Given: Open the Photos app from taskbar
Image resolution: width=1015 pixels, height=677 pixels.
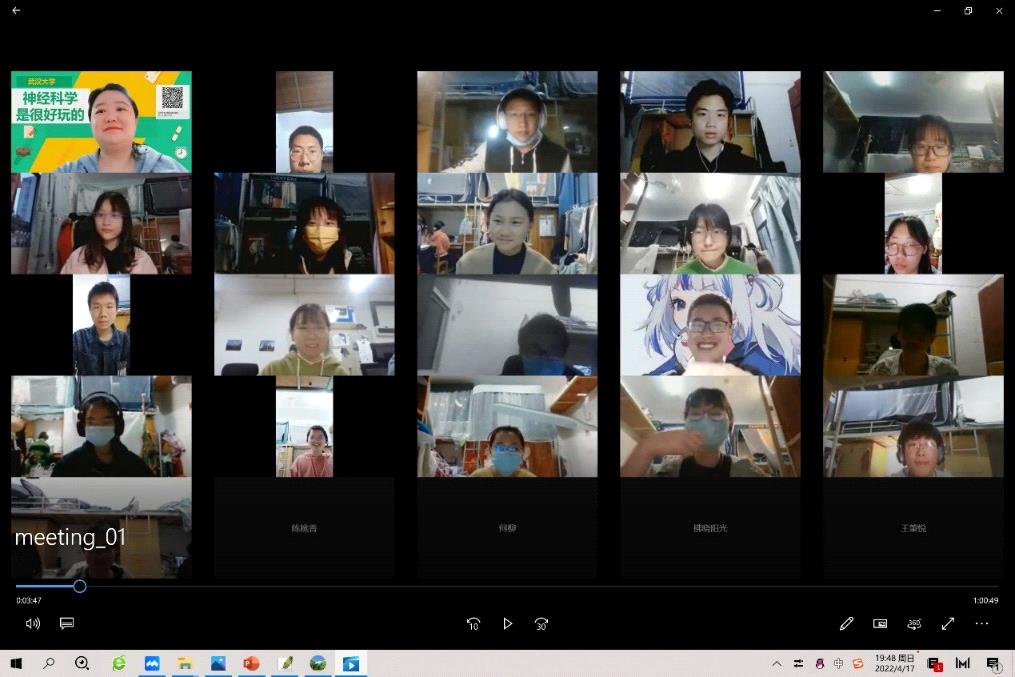Looking at the screenshot, I should [218, 663].
